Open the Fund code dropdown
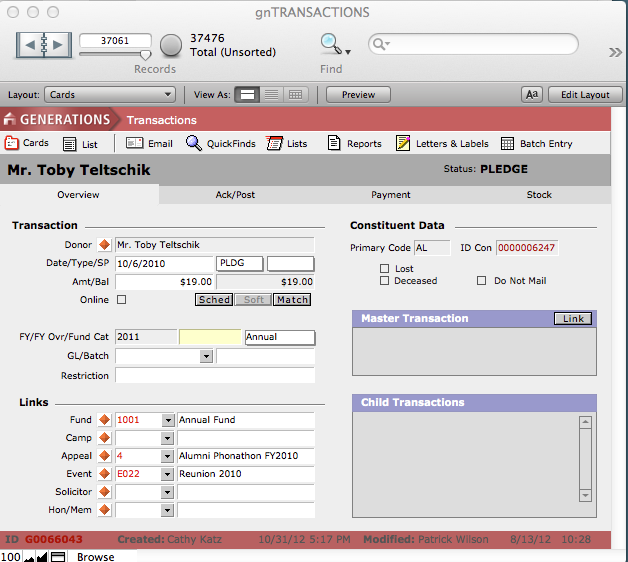This screenshot has width=628, height=562. 167,420
